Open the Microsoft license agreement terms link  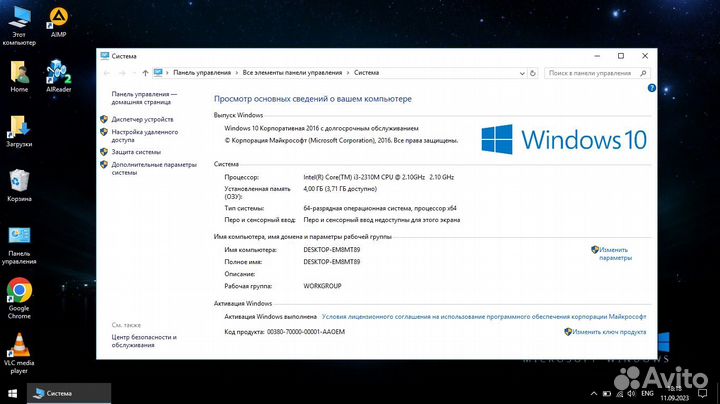484,317
